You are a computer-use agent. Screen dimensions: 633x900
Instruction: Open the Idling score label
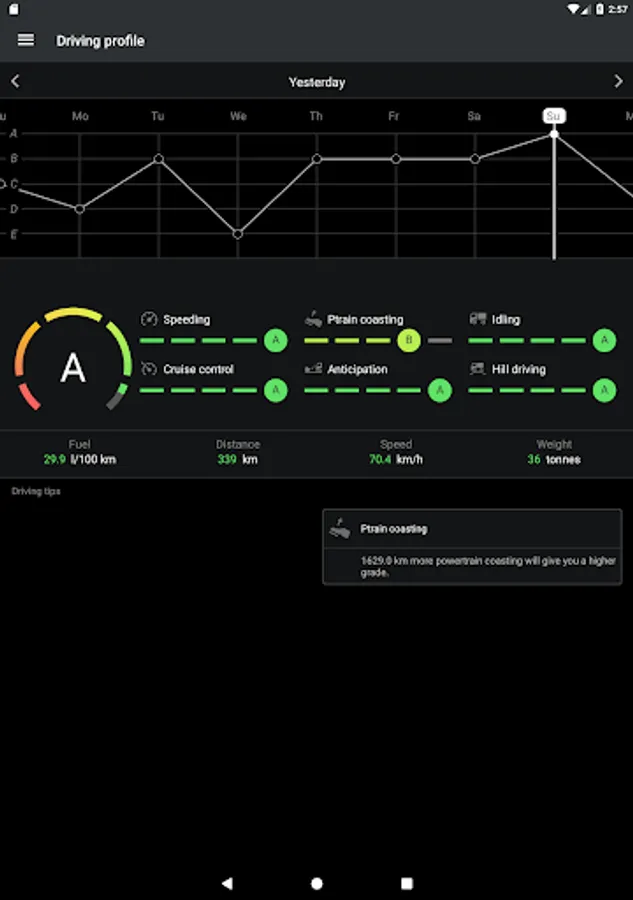tap(506, 320)
